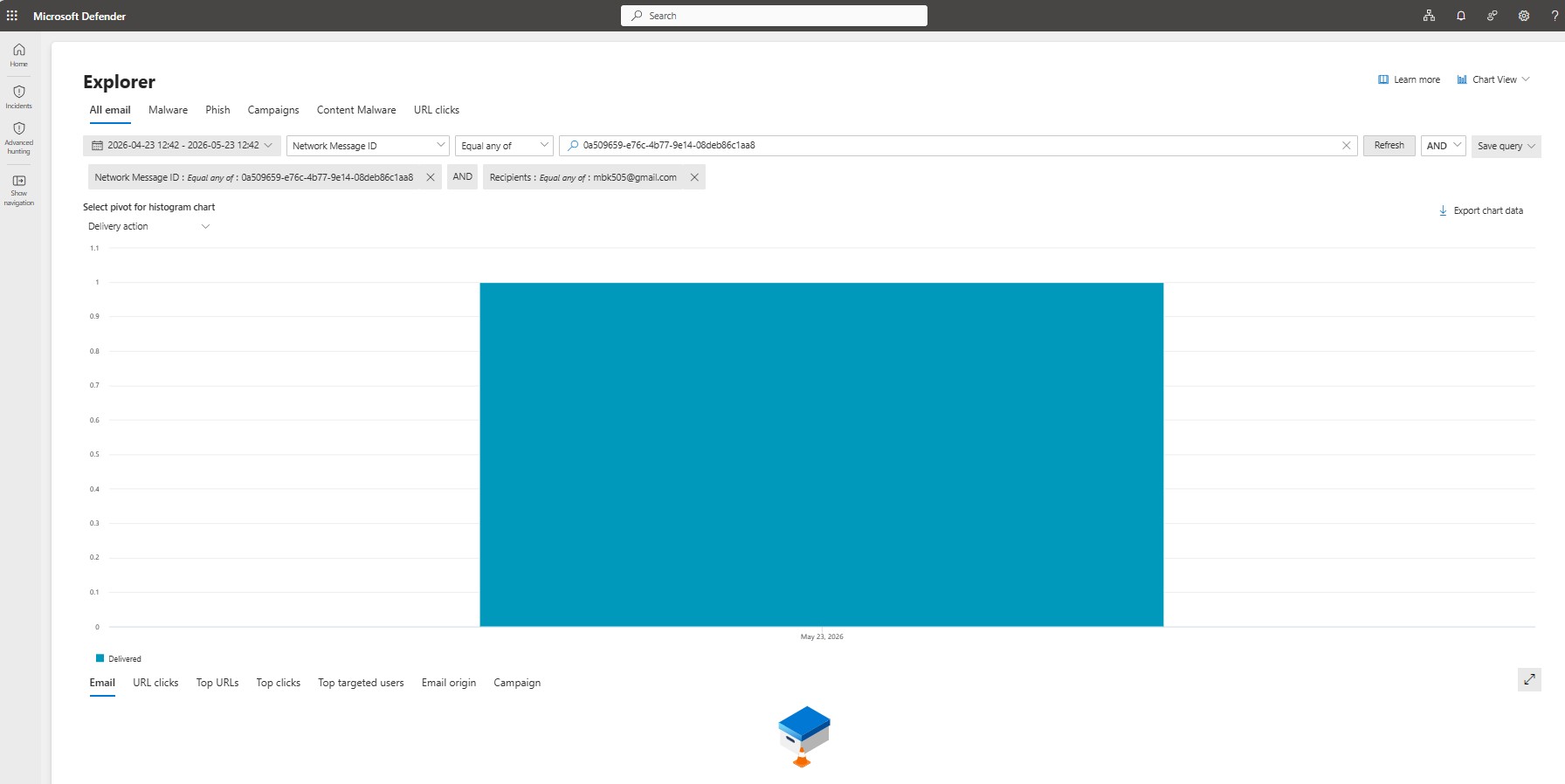1565x784 pixels.
Task: Click the Microsoft Defender title
Action: tap(79, 16)
